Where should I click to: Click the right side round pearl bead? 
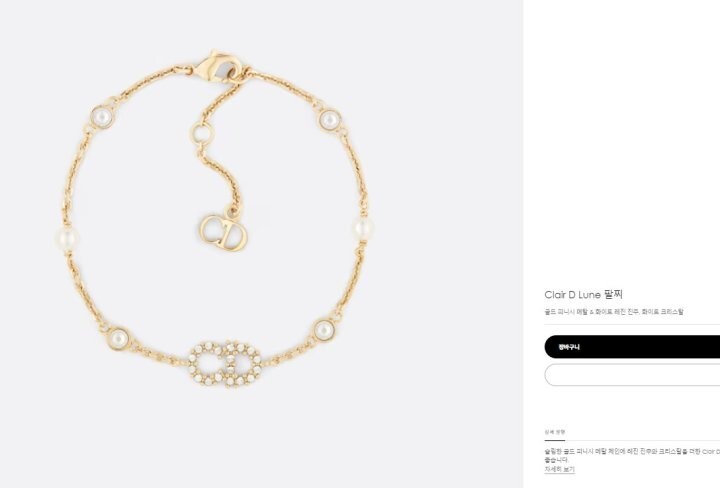(x=364, y=228)
